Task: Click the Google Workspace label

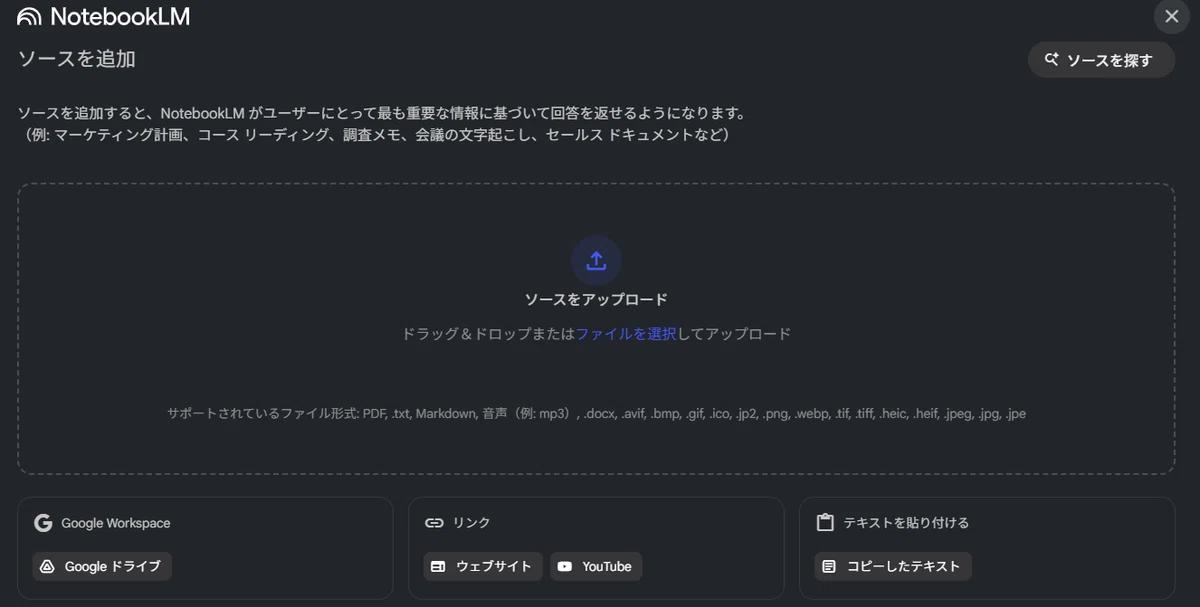Action: tap(116, 523)
